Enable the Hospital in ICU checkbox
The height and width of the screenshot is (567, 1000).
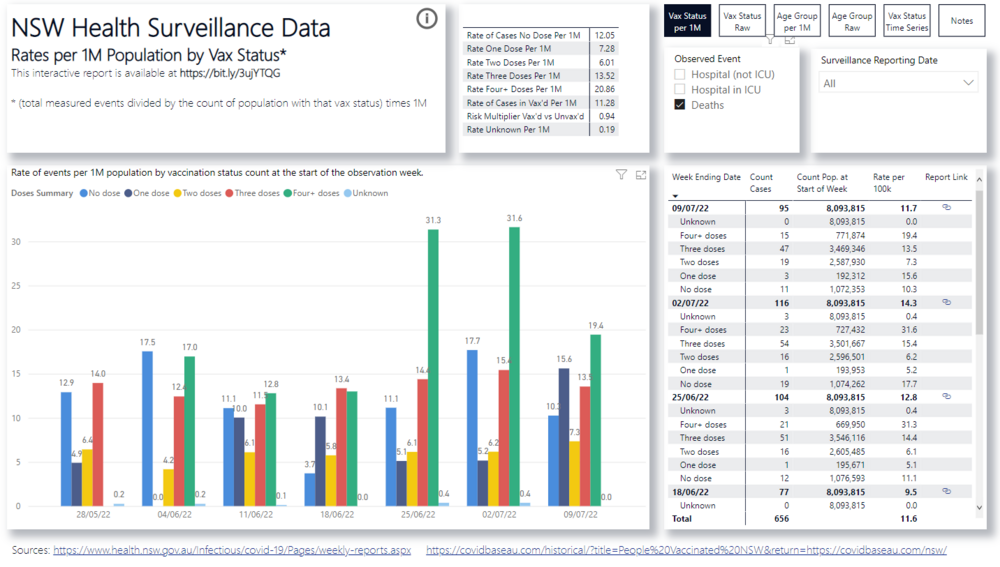[680, 90]
